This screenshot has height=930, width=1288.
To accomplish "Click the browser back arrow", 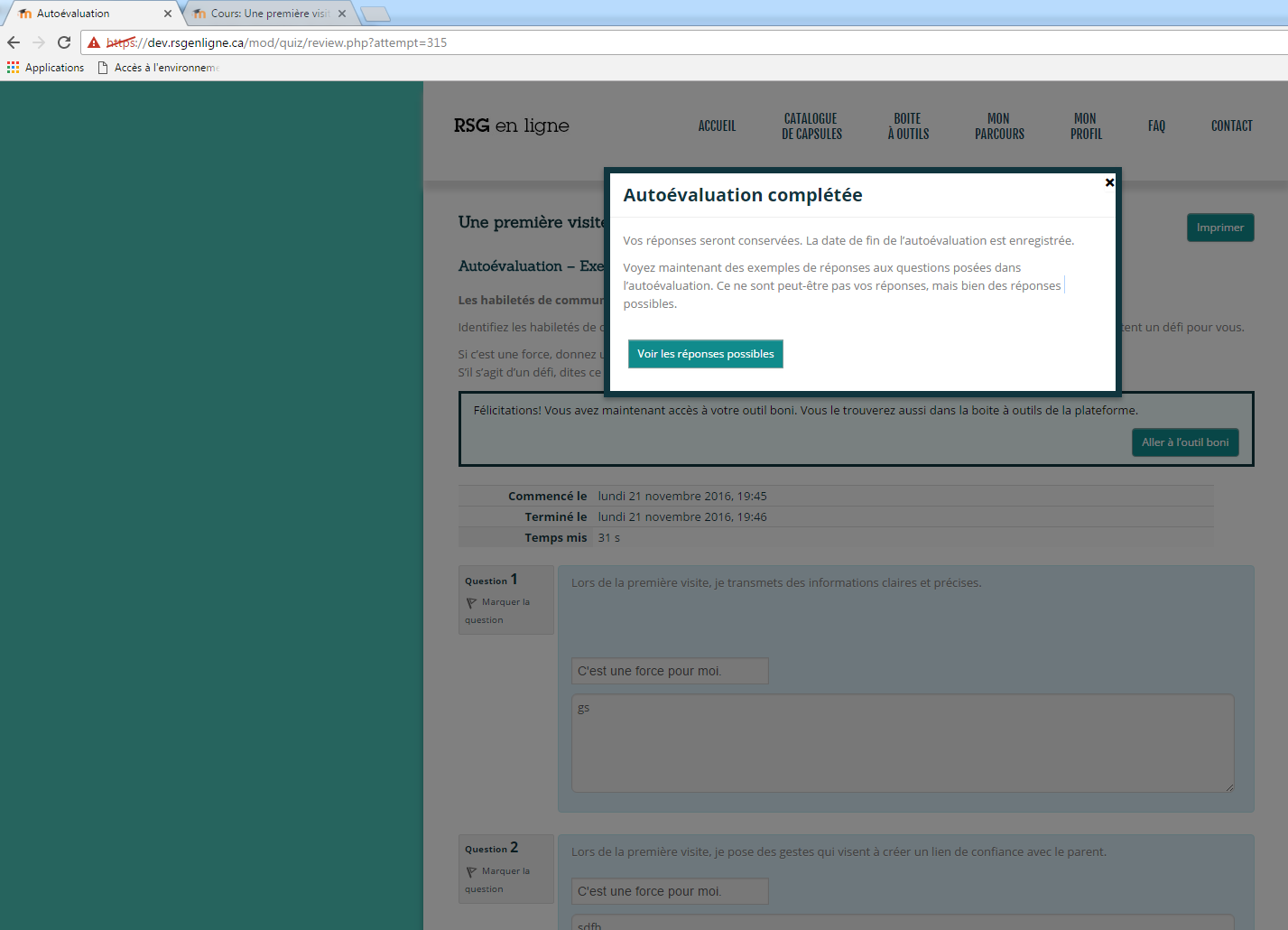I will tap(14, 42).
